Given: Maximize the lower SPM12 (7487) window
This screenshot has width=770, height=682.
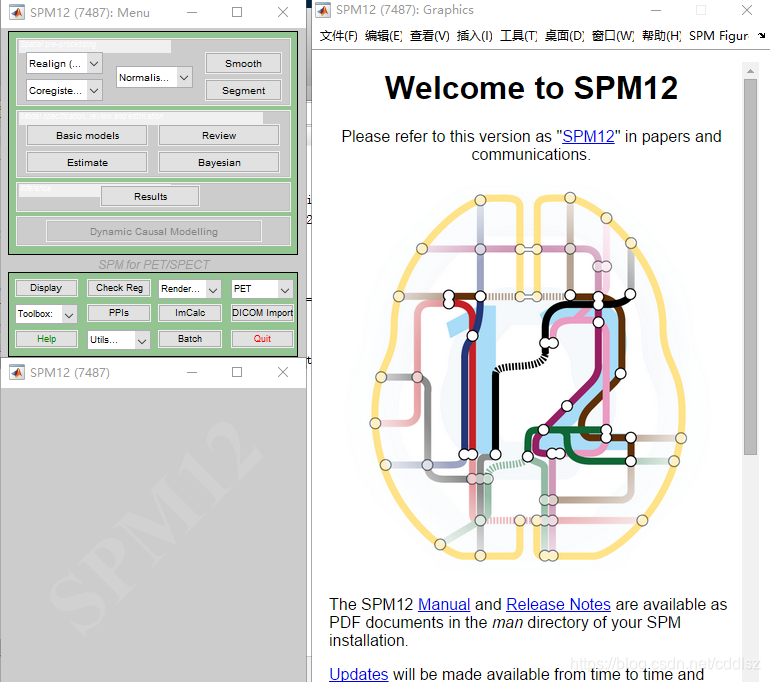Looking at the screenshot, I should (237, 372).
